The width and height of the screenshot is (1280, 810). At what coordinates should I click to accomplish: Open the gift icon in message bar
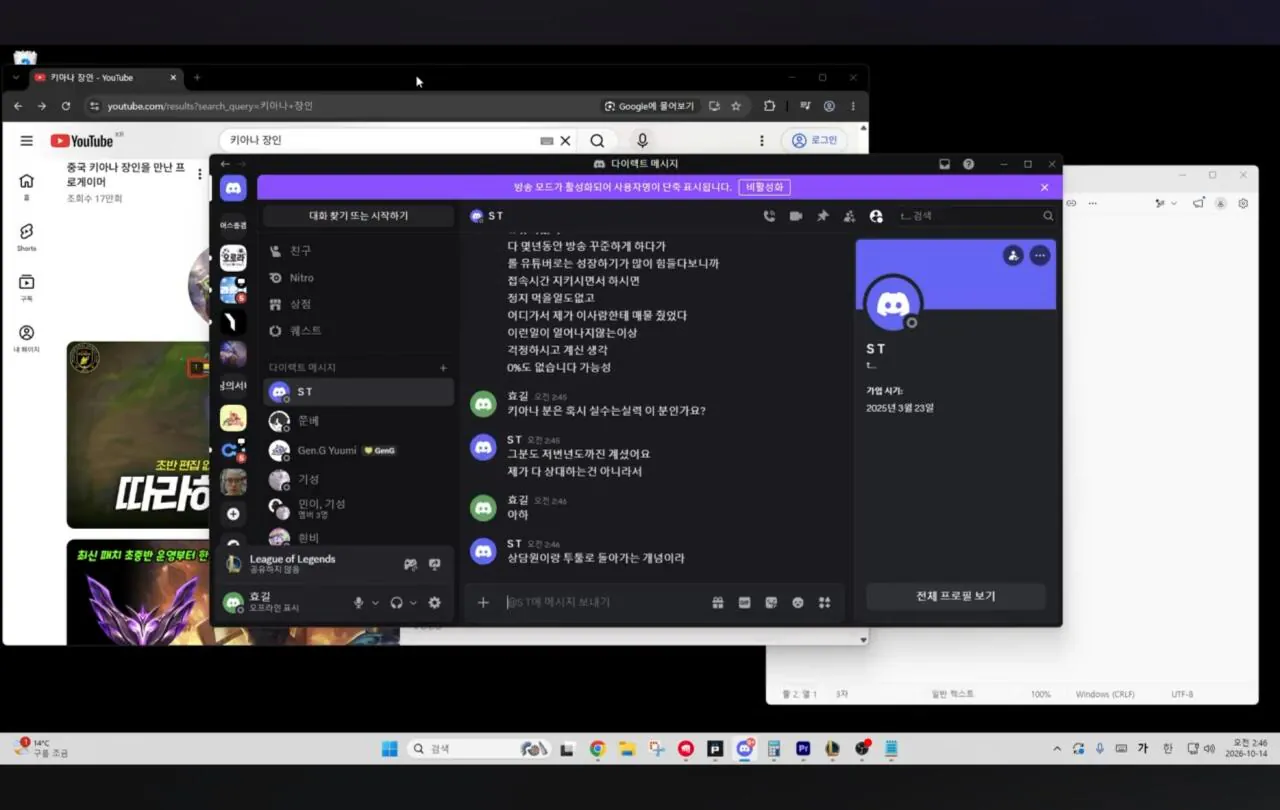tap(717, 602)
